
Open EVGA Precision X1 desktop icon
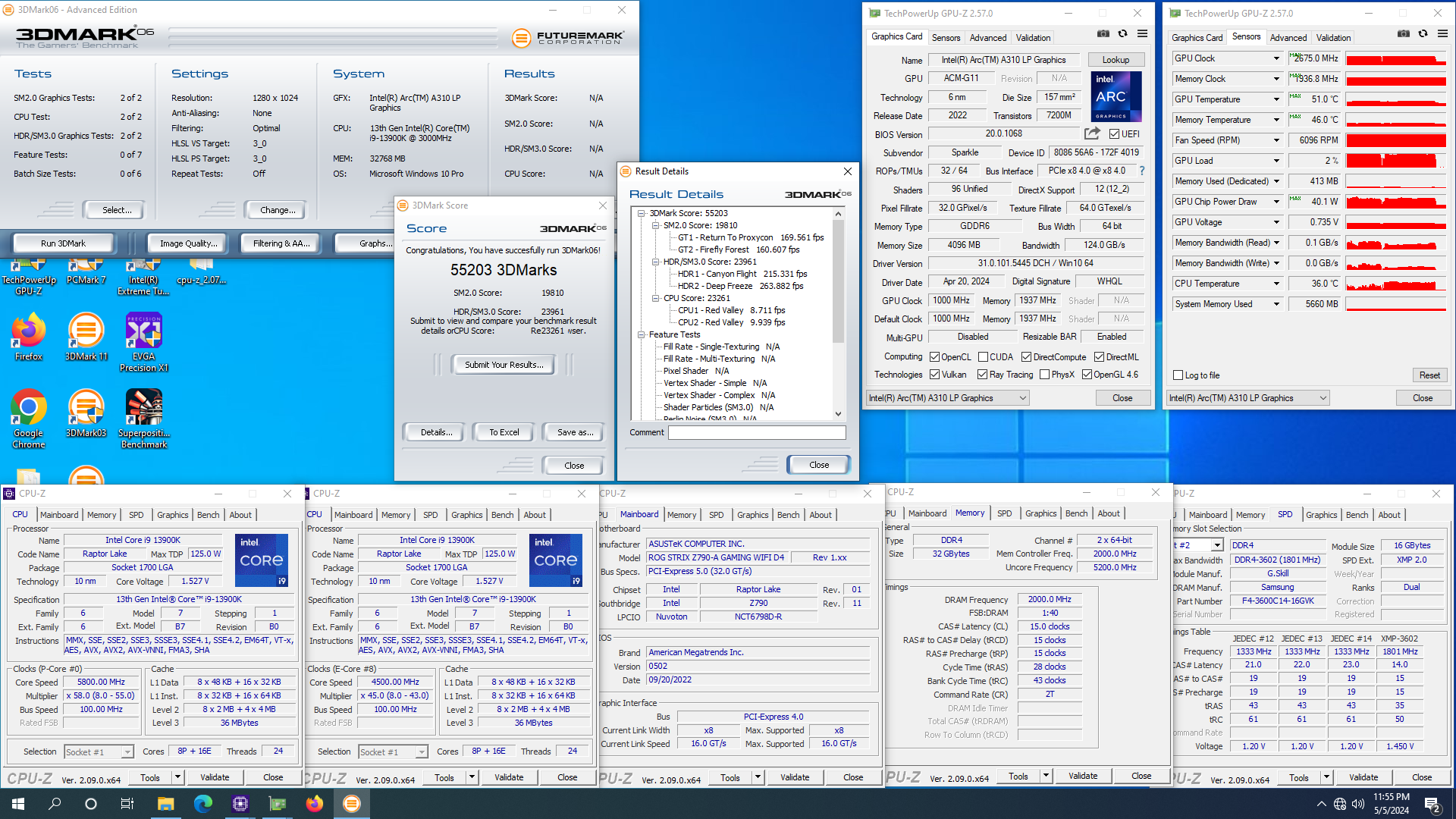point(144,343)
